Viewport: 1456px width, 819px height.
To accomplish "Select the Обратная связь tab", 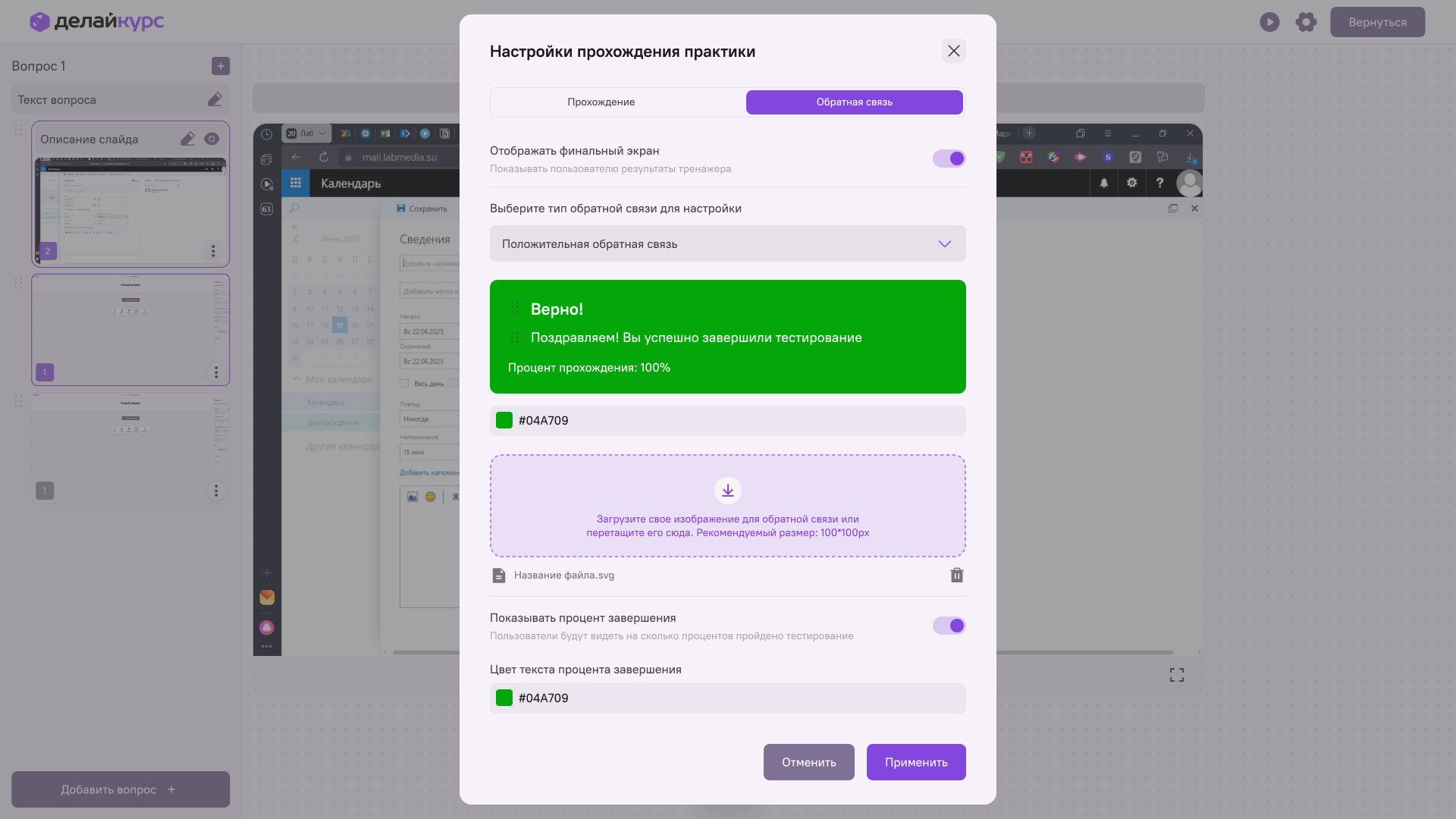I will click(x=854, y=102).
